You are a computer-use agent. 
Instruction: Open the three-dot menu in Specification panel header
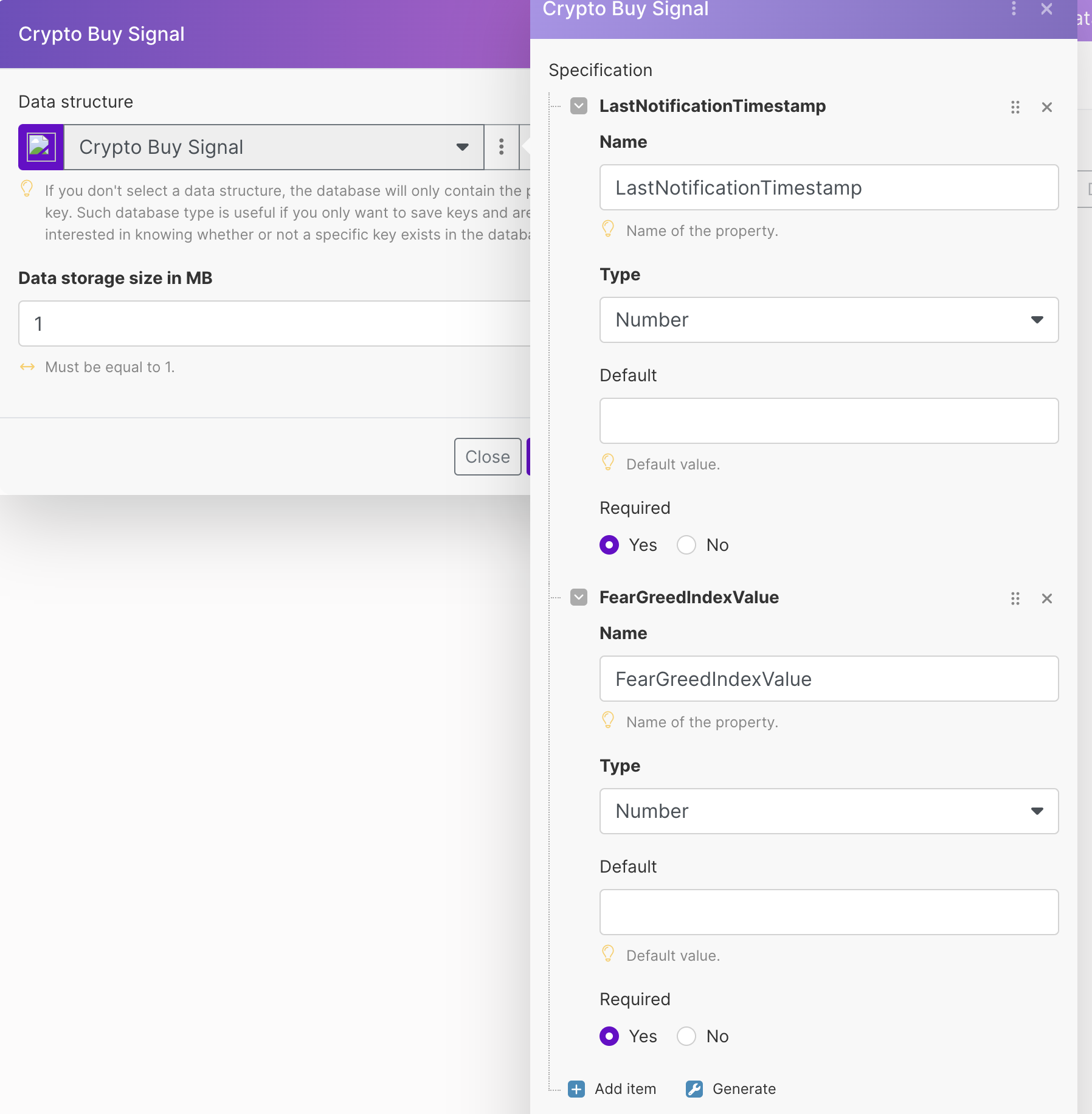1014,9
